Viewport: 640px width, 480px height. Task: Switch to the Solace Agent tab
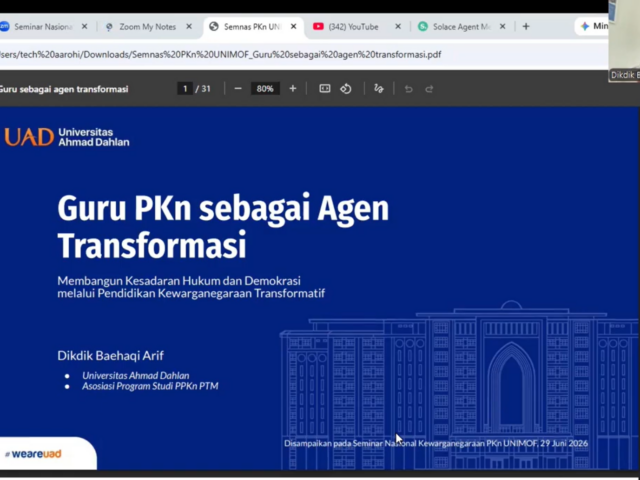461,27
